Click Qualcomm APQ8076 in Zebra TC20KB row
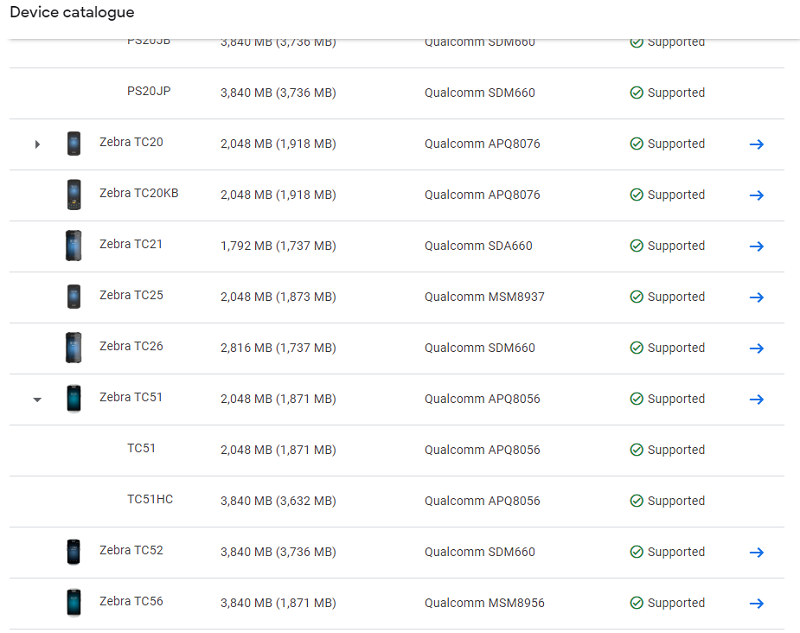800x633 pixels. (x=482, y=195)
